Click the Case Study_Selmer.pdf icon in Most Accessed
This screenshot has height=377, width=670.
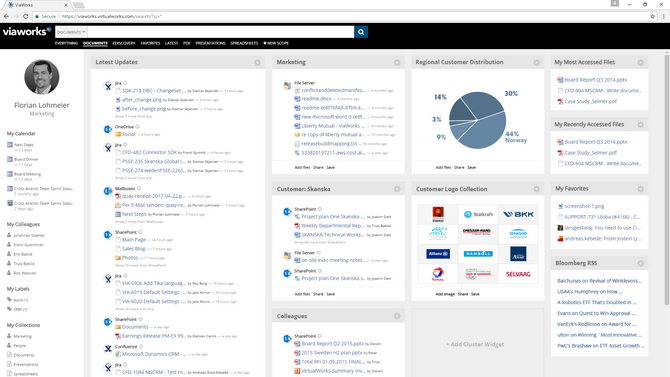click(x=560, y=101)
